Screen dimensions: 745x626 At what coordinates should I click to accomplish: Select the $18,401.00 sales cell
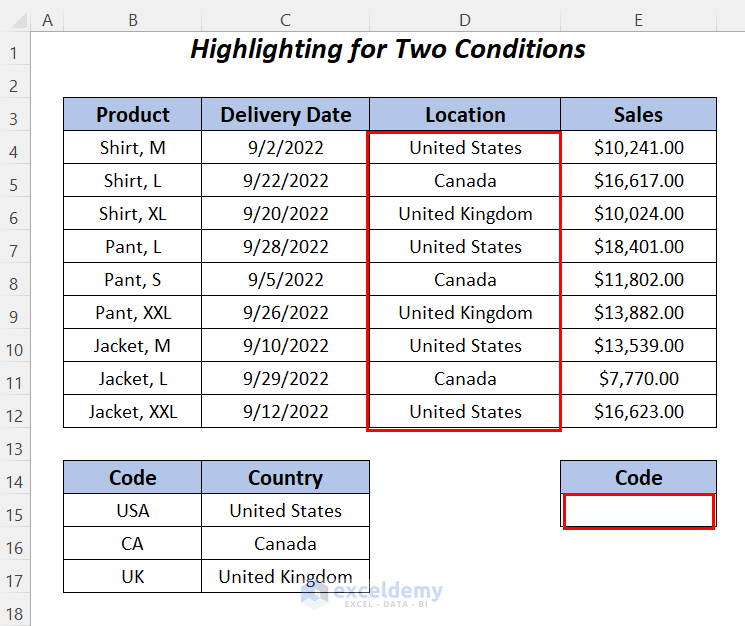pos(638,247)
